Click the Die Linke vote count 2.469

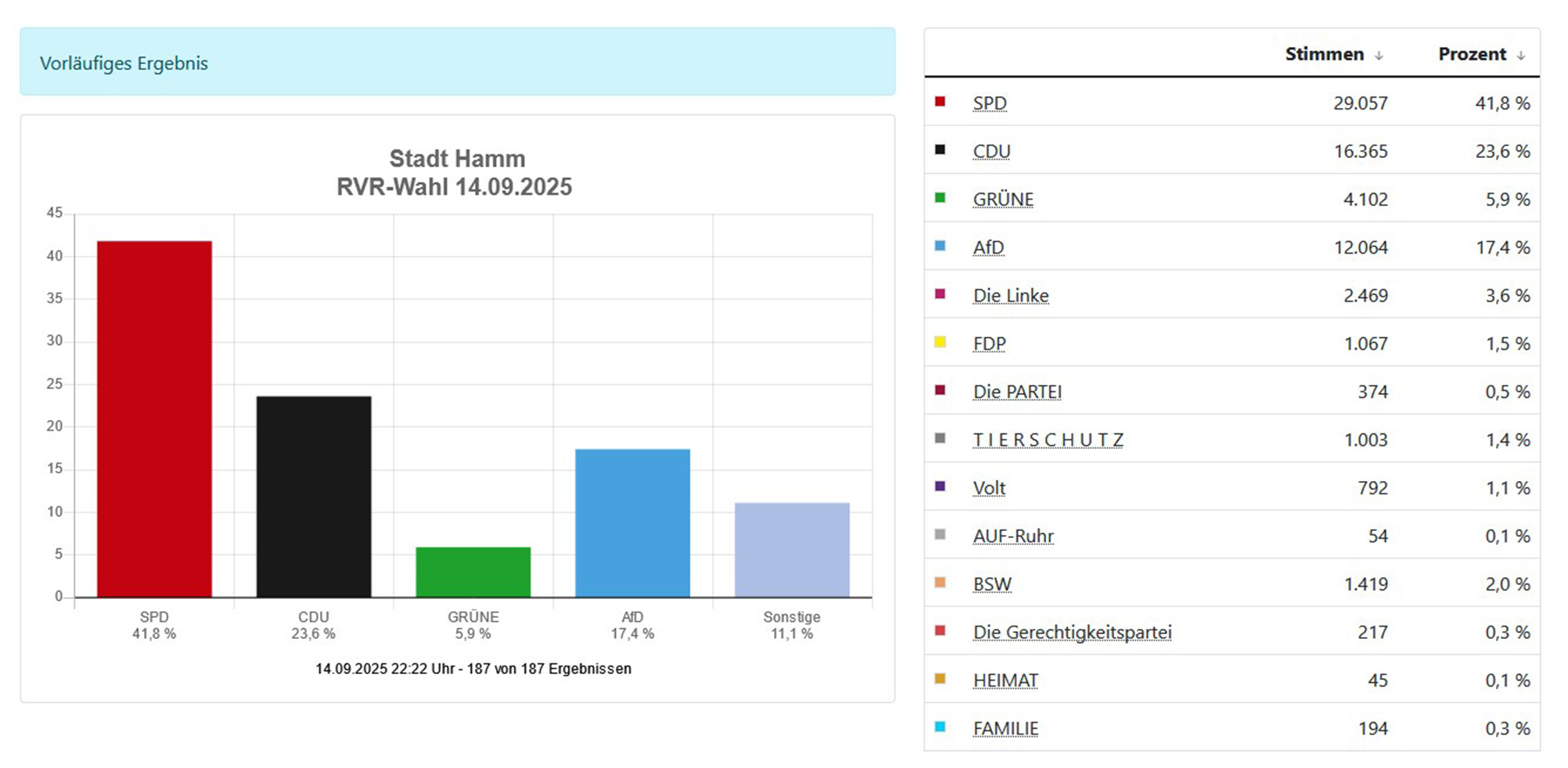[x=1365, y=296]
